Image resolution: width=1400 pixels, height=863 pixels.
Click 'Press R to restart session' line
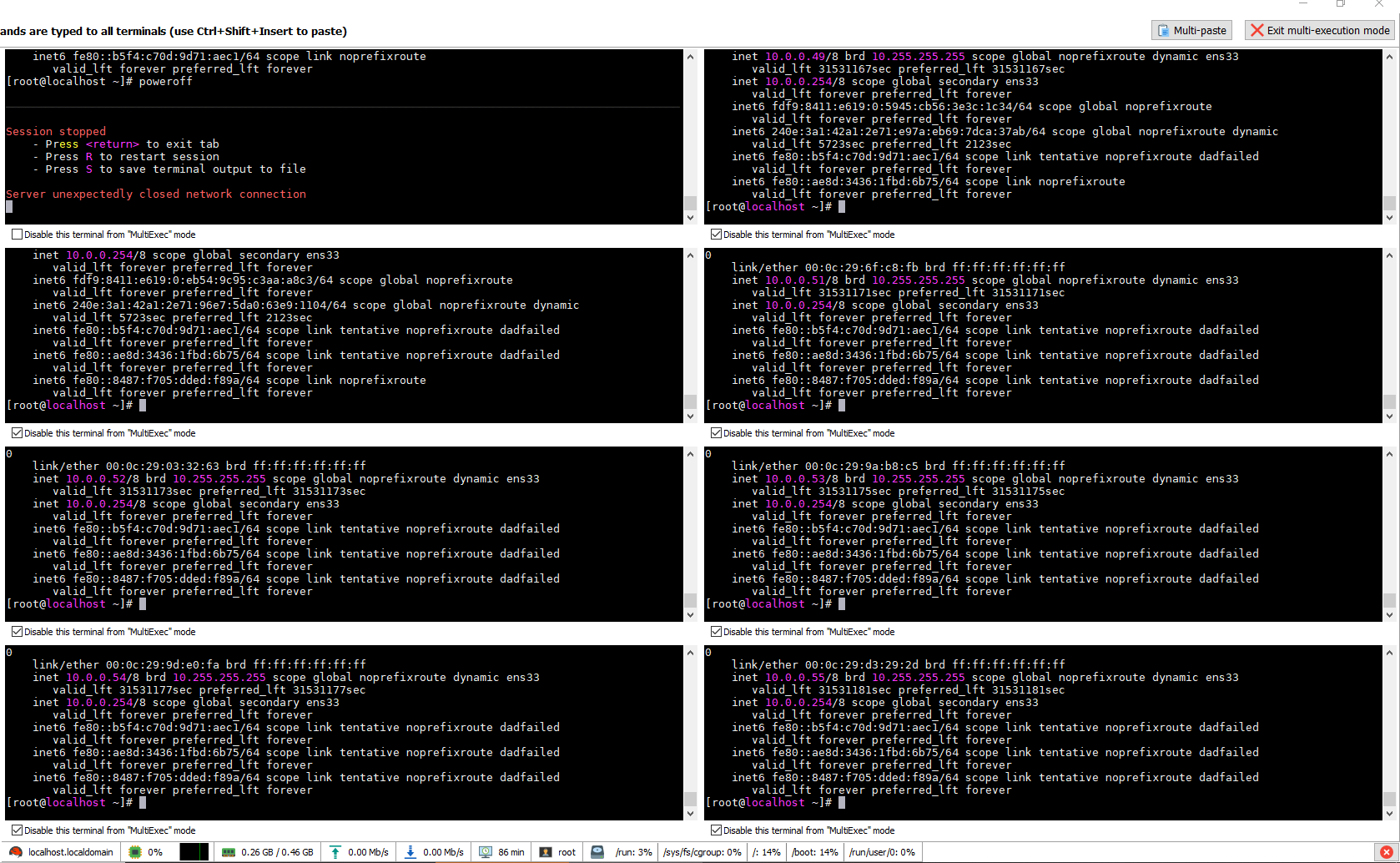[126, 156]
